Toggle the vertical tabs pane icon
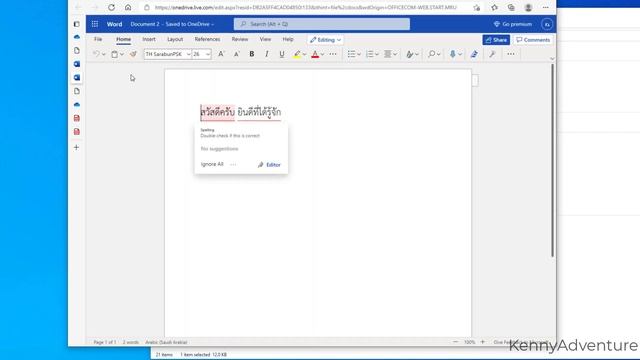 click(x=76, y=24)
